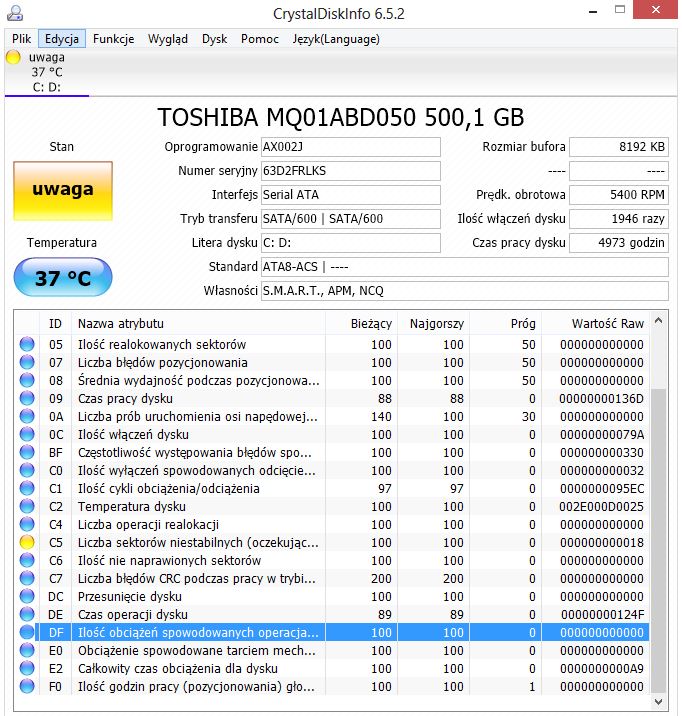Click the serial number field 63D2FRLKS
The width and height of the screenshot is (682, 716).
coord(351,171)
